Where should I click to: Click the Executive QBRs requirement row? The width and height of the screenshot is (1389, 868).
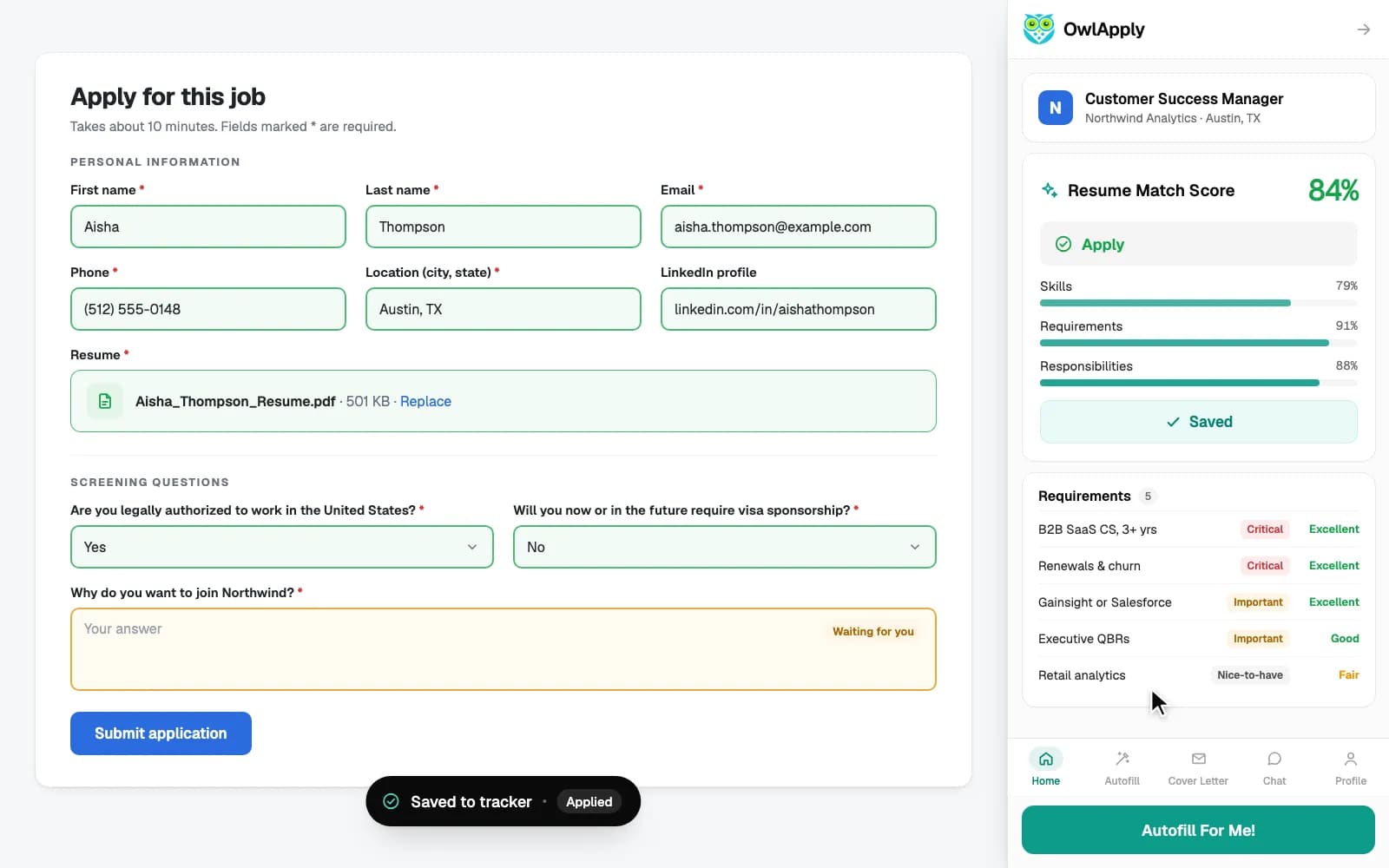[1199, 639]
